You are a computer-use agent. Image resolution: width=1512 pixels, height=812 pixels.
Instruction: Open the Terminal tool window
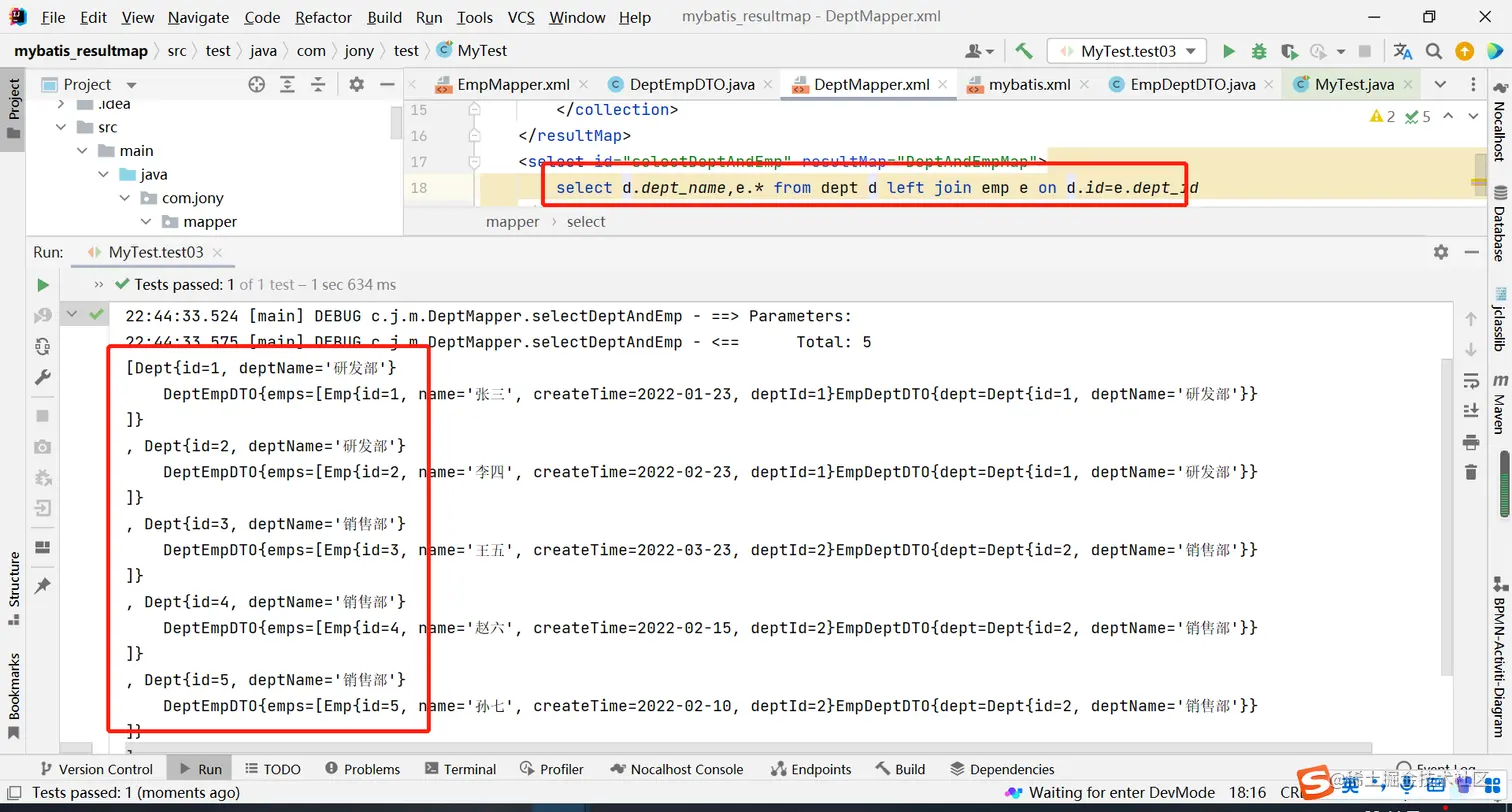(x=460, y=769)
